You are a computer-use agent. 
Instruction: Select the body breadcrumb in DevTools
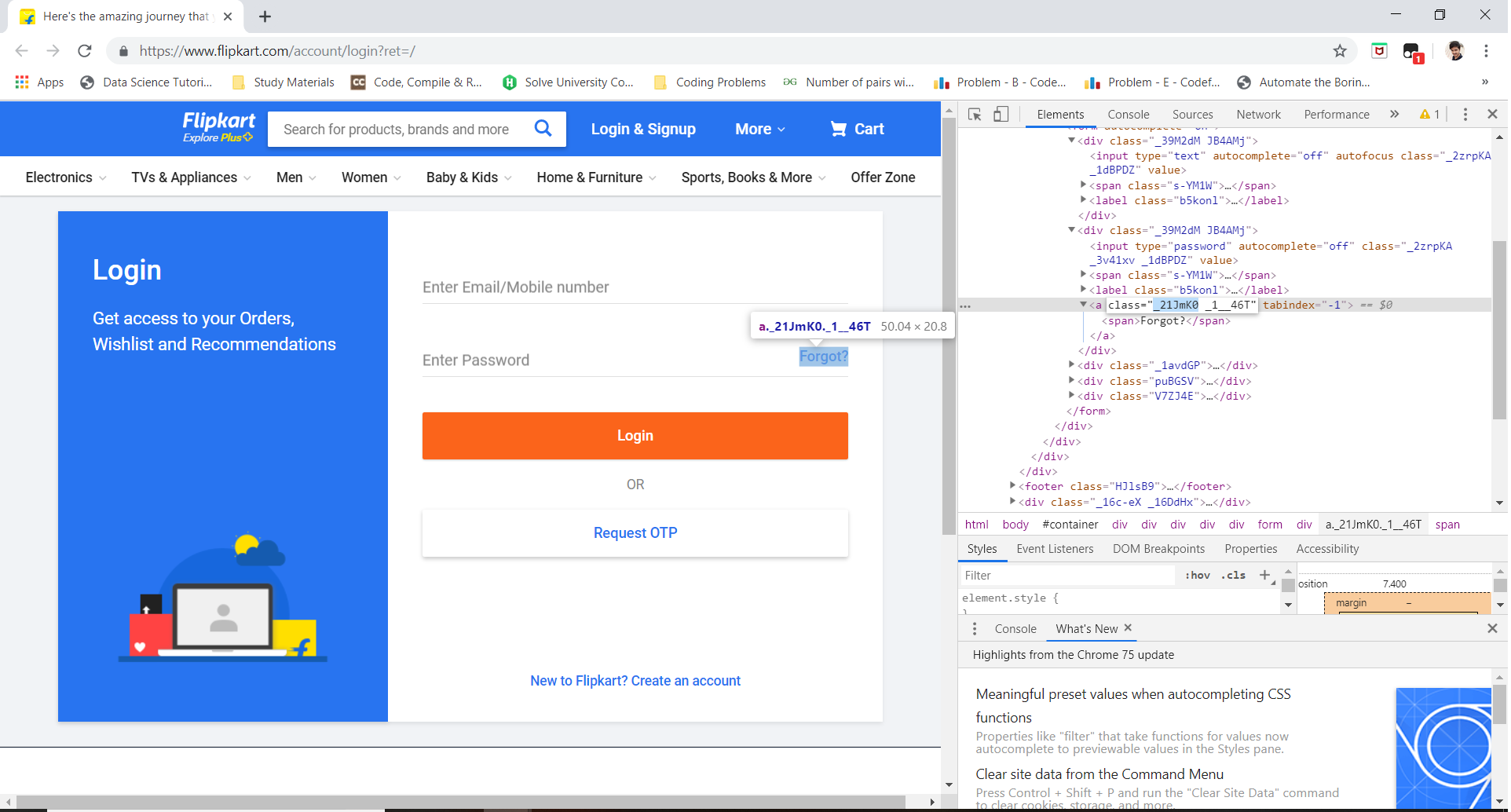1015,525
